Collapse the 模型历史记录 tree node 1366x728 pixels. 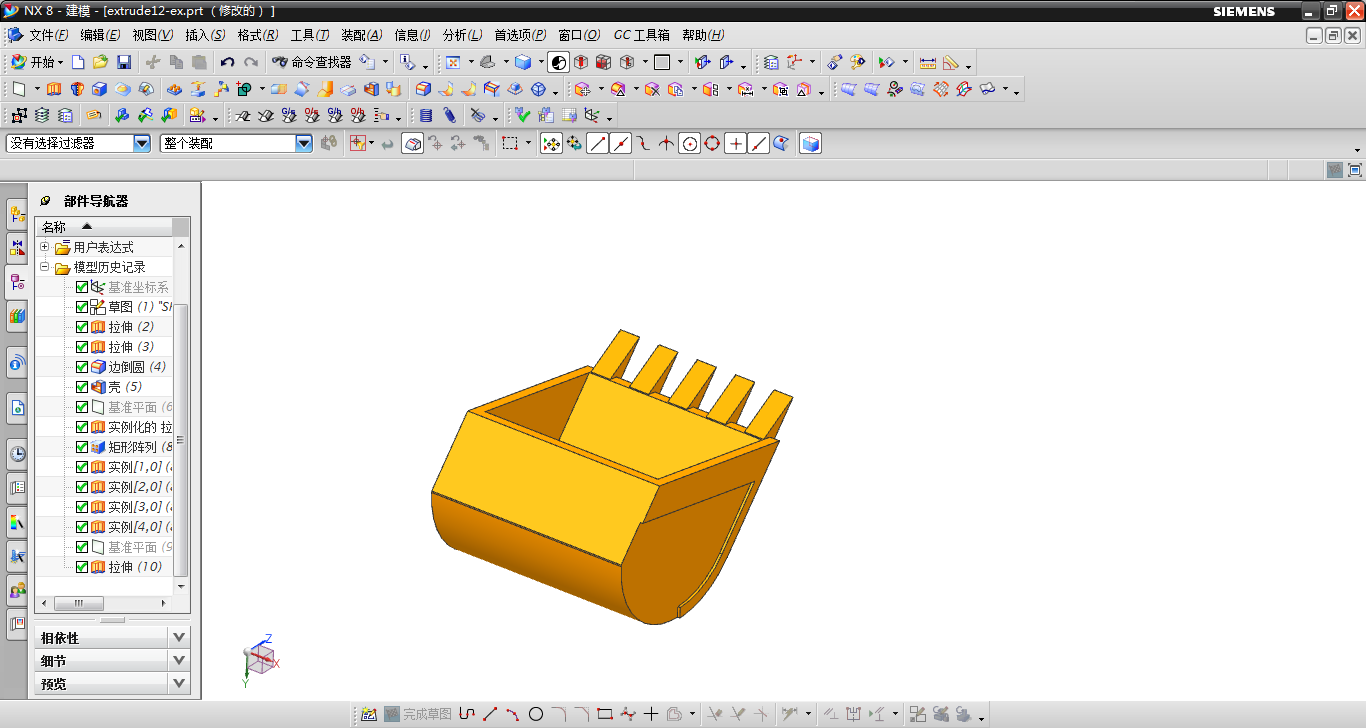click(x=44, y=267)
